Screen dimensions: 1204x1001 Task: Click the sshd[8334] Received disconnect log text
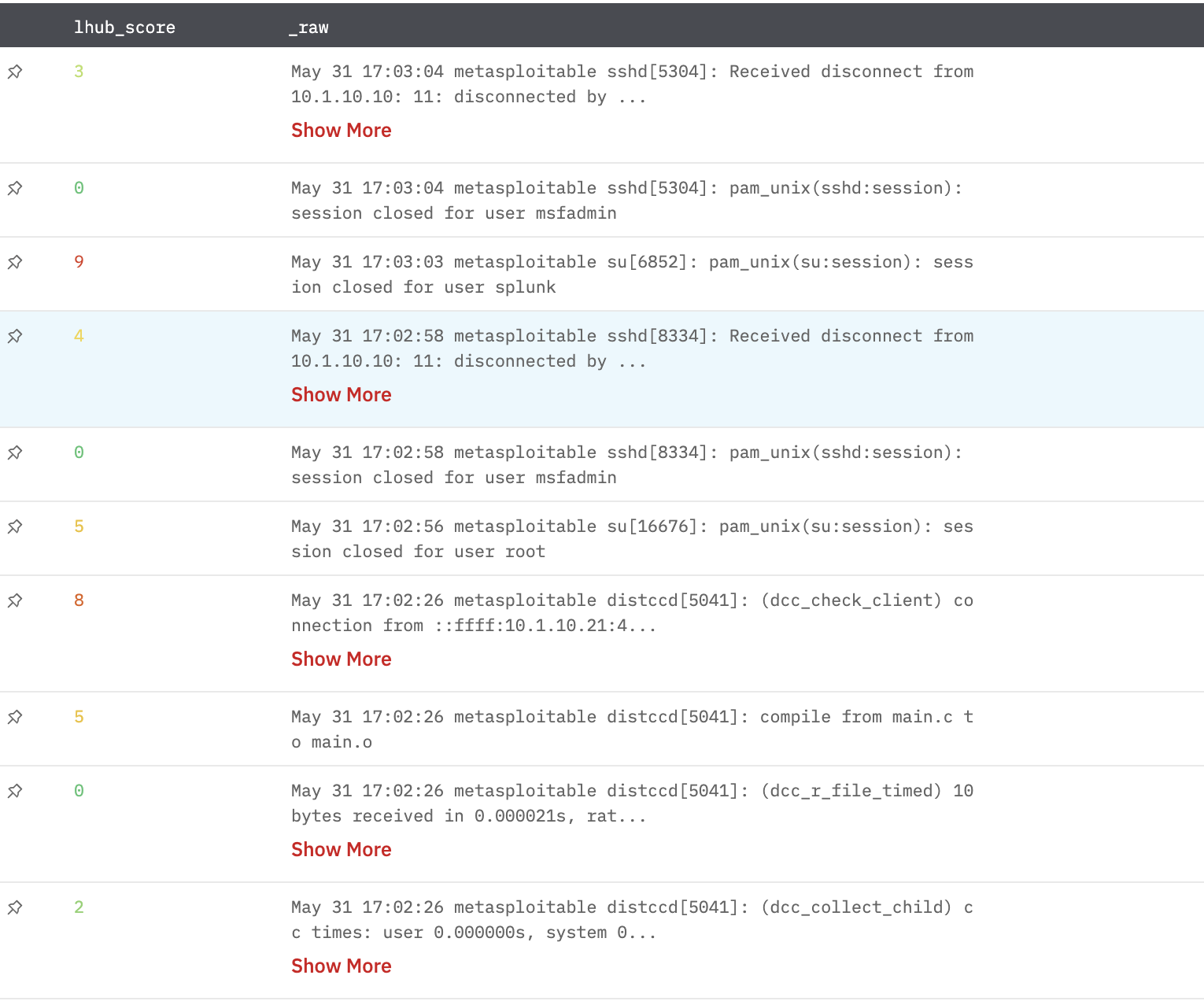click(632, 349)
